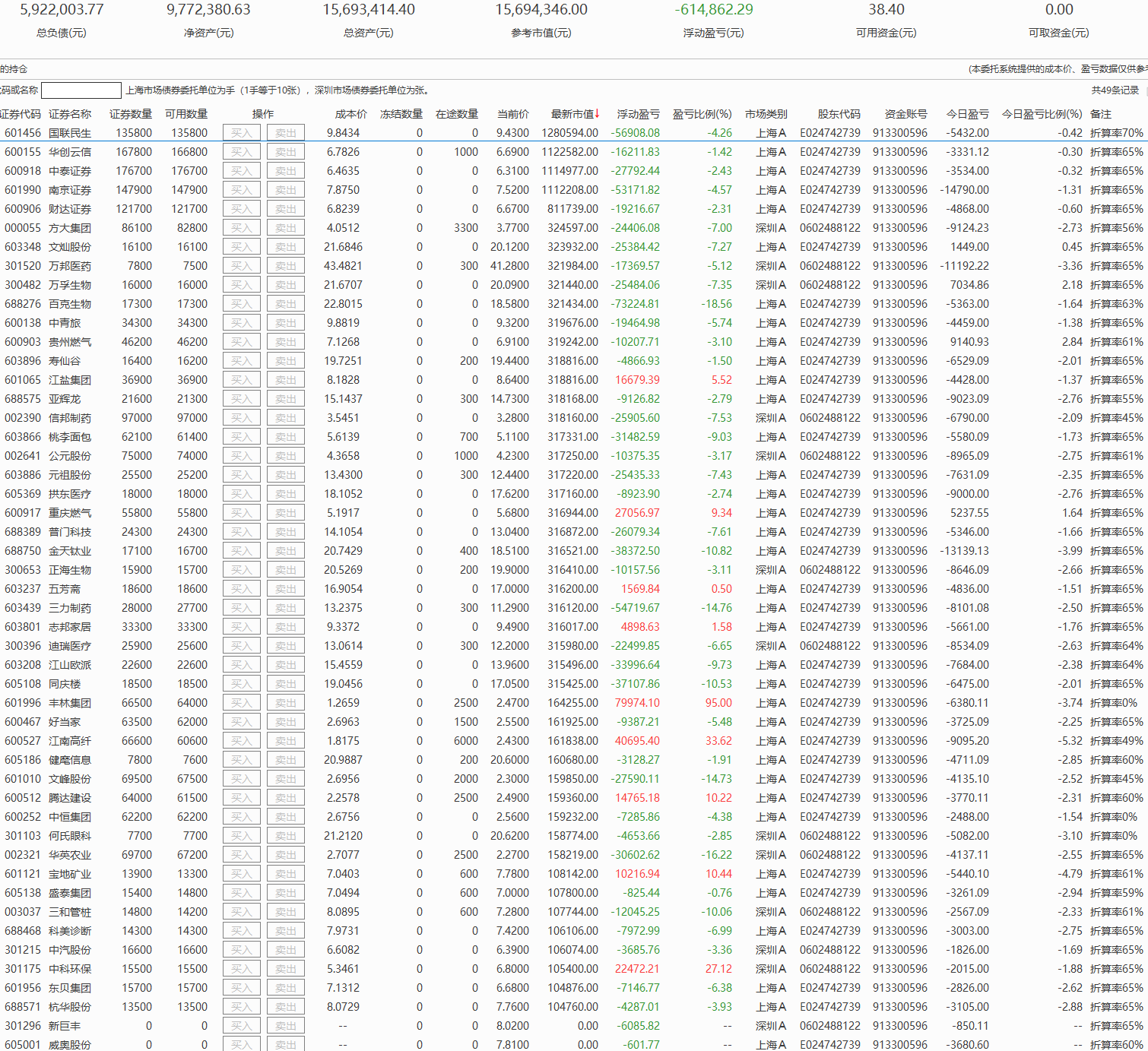Click the sort arrow on 最新市值 header

(x=598, y=114)
